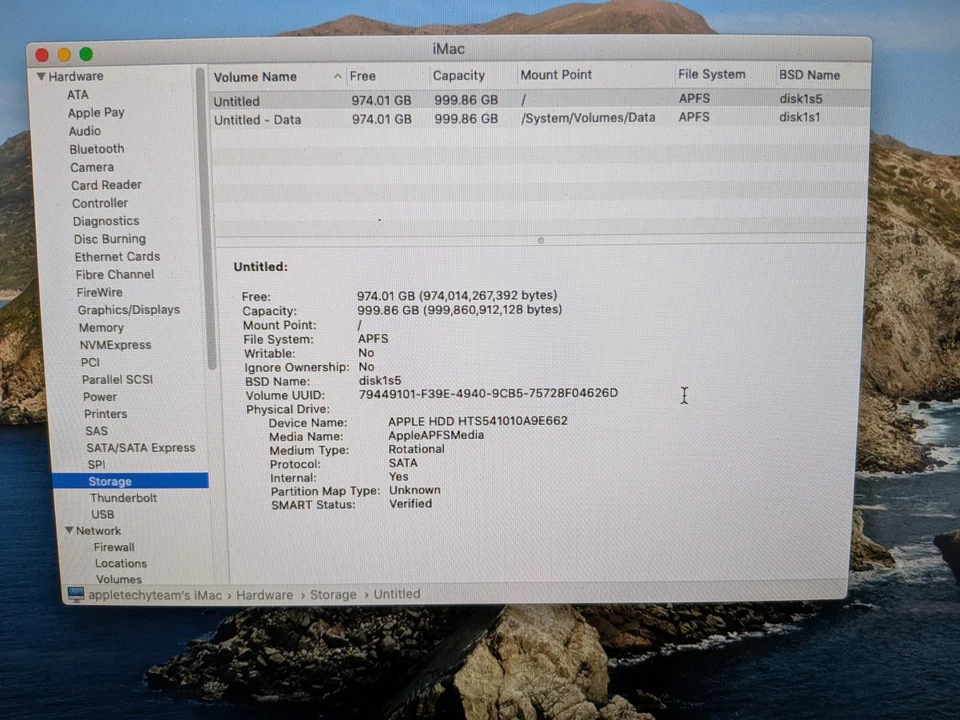Select NVMExpress in the hardware list
The width and height of the screenshot is (960, 720).
[x=115, y=344]
